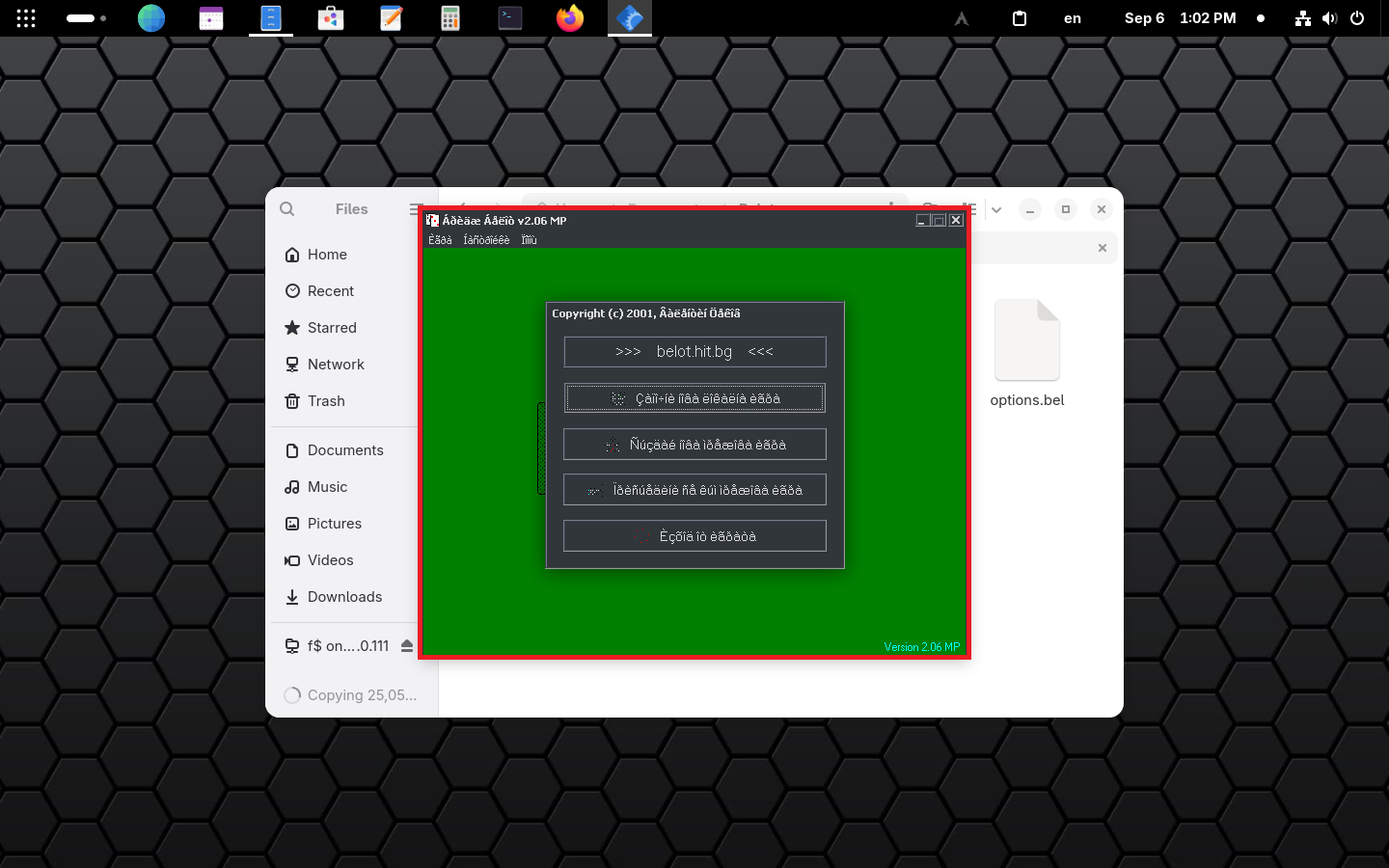The image size is (1389, 868).
Task: Show the 'Copying 25,05...' file operation progress
Action: [351, 695]
